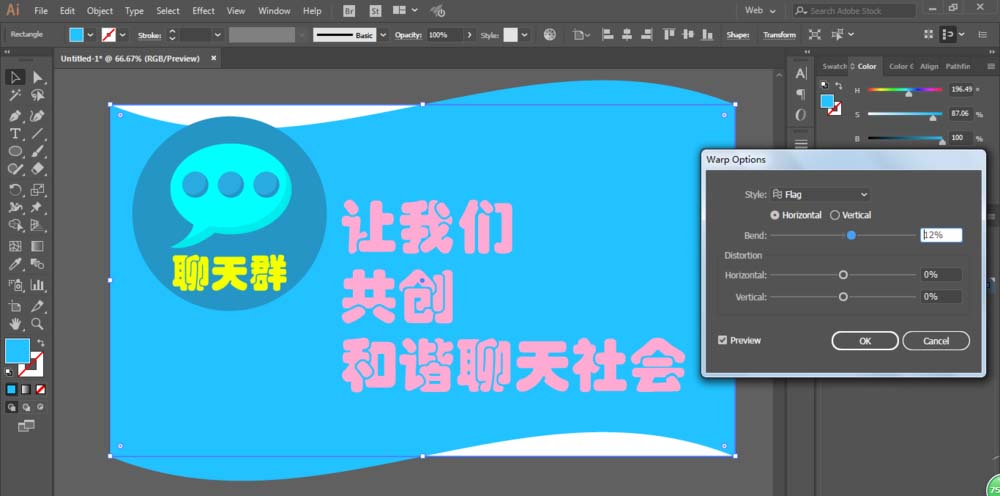Expand fill color dropdown in control bar

pos(90,35)
